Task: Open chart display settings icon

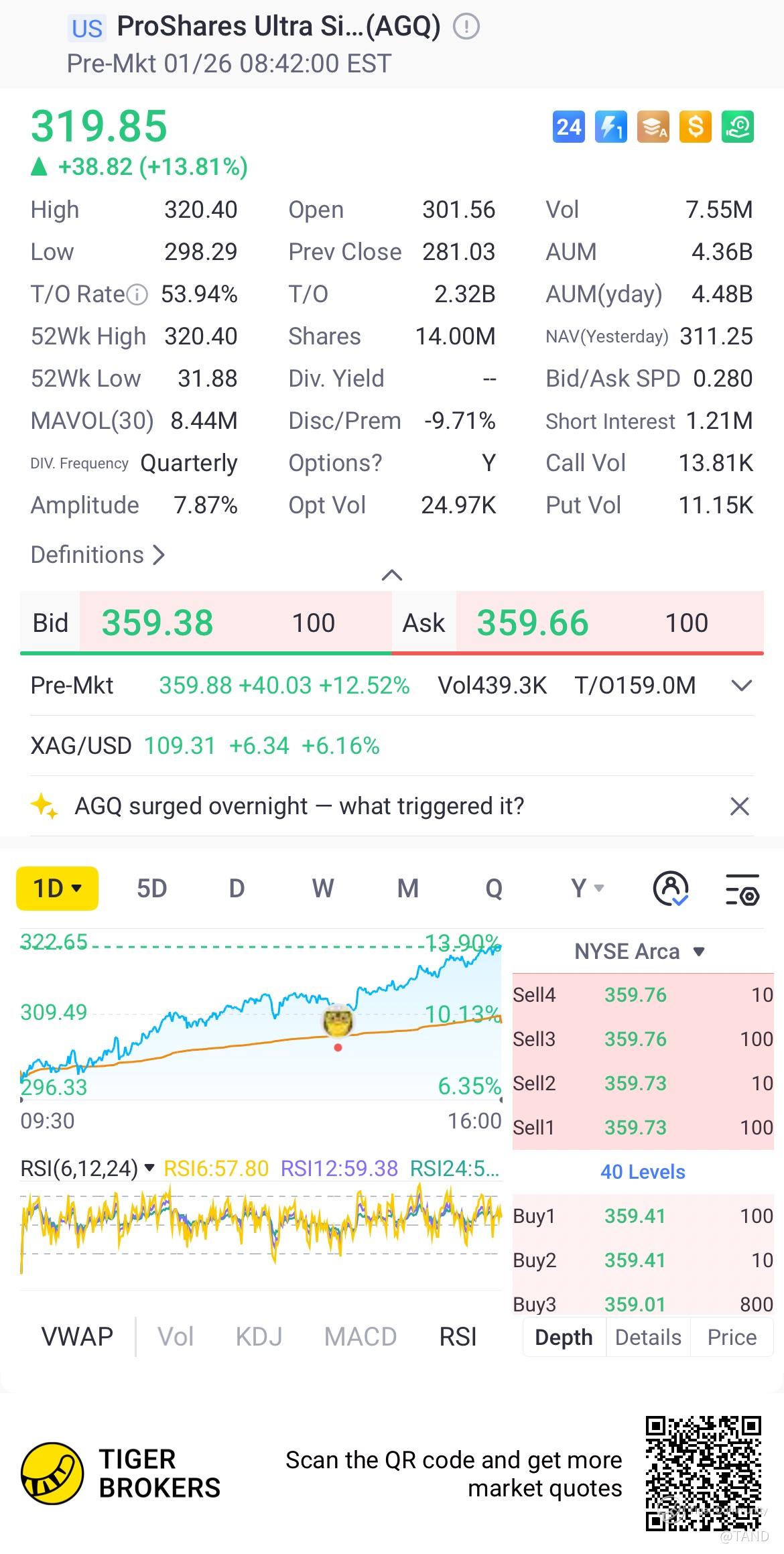Action: [x=742, y=889]
